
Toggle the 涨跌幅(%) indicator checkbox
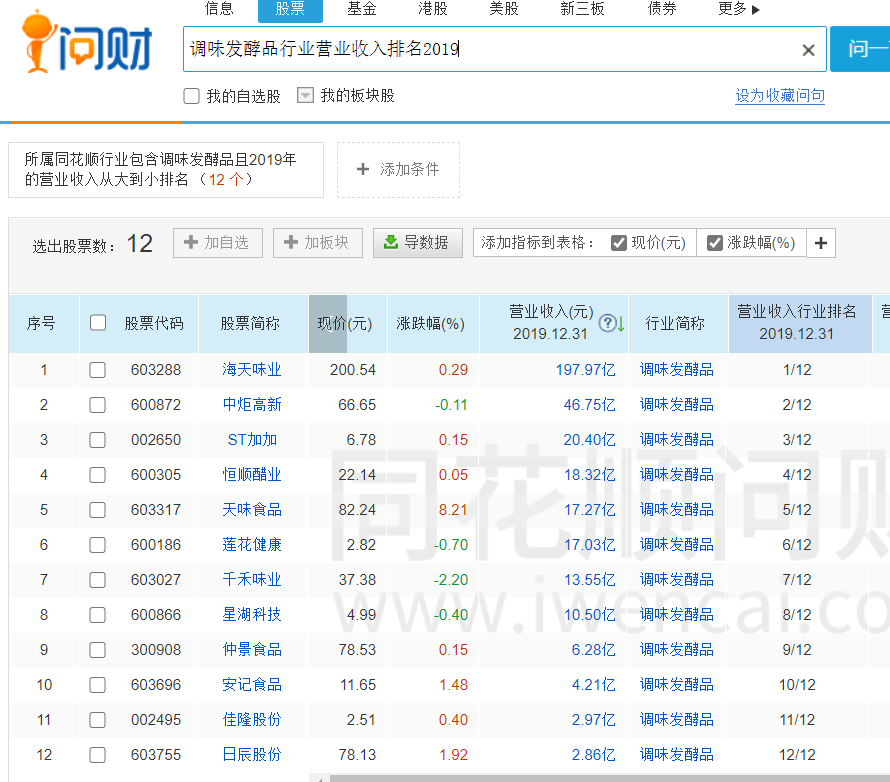tap(715, 243)
